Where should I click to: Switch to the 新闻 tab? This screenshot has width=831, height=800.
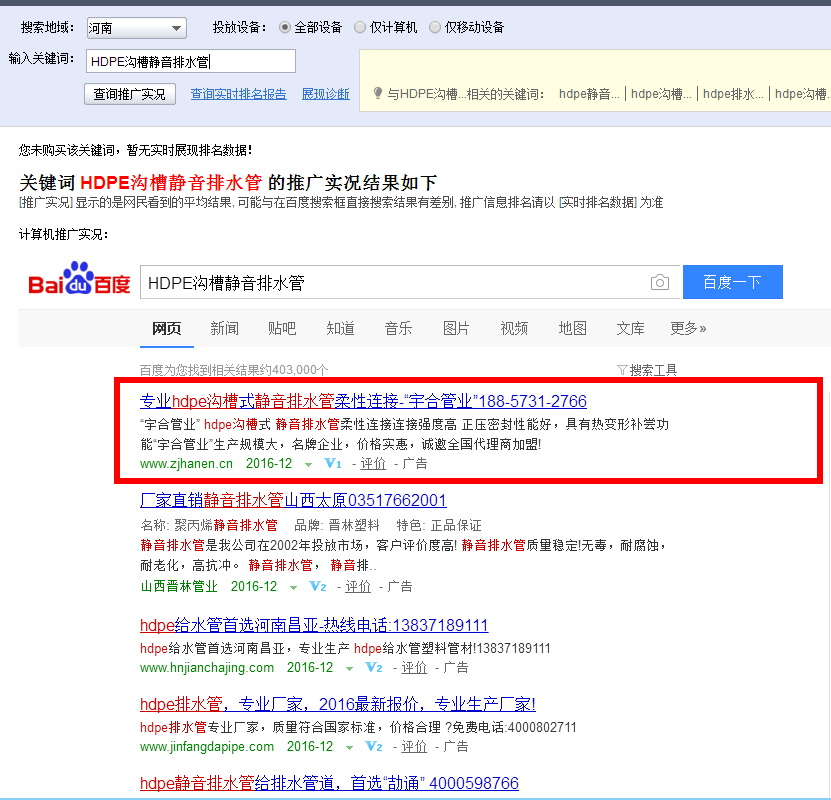(224, 328)
